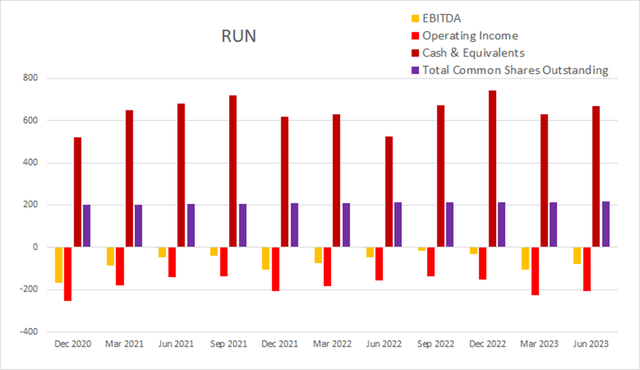The width and height of the screenshot is (640, 370).
Task: Click the Sep 2022 axis label
Action: 436,344
